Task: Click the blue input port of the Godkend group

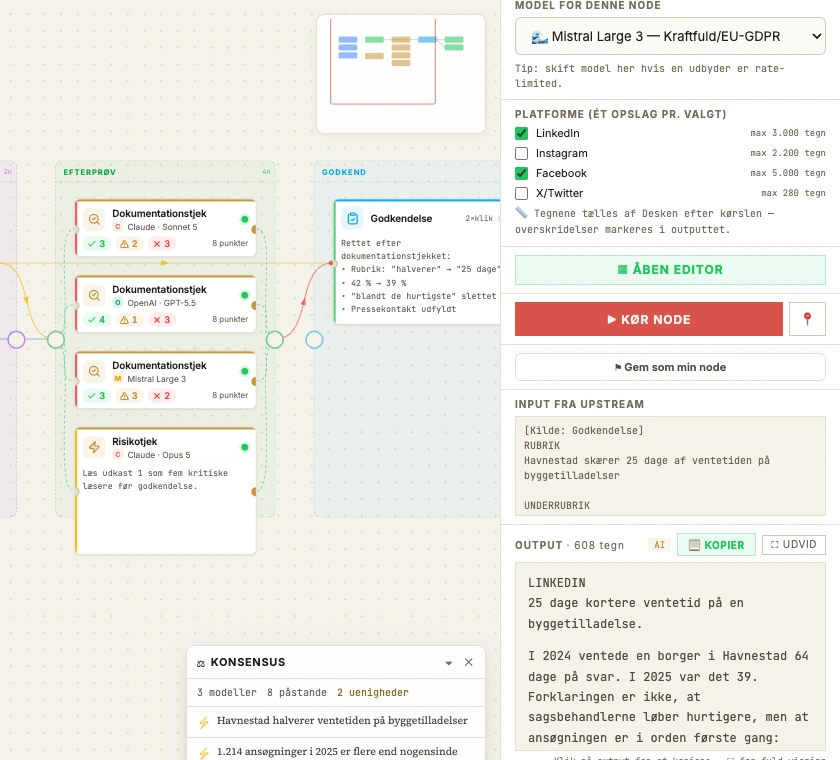Action: click(314, 340)
